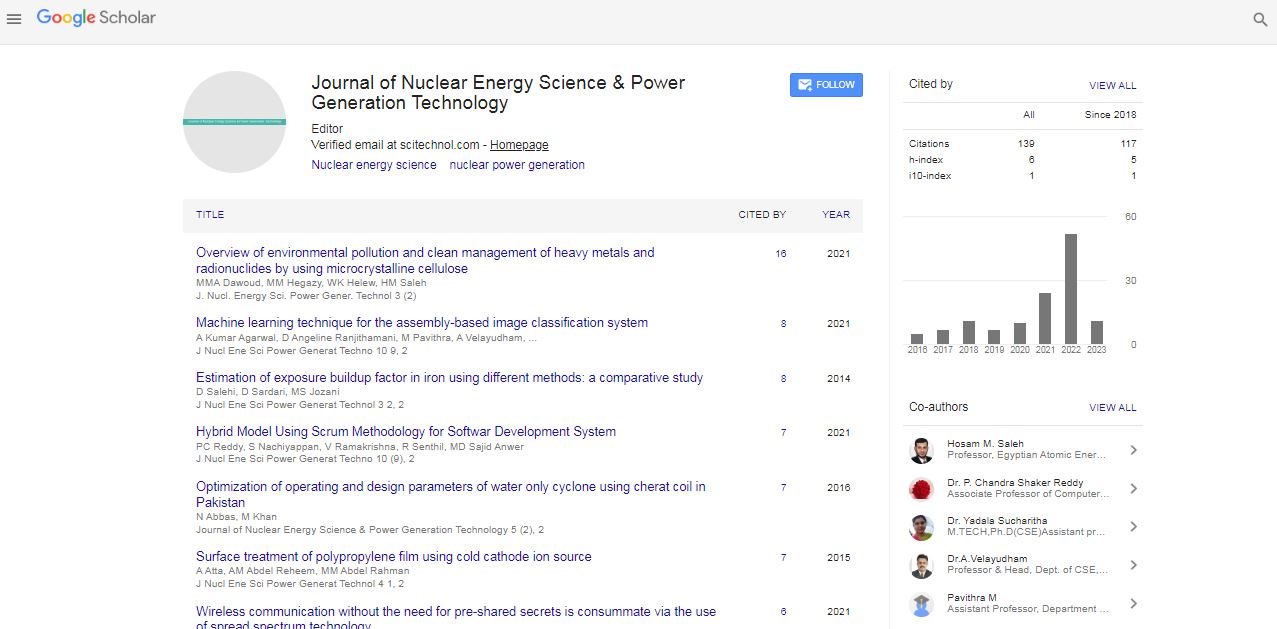Open Machine learning technique article title

pos(421,323)
